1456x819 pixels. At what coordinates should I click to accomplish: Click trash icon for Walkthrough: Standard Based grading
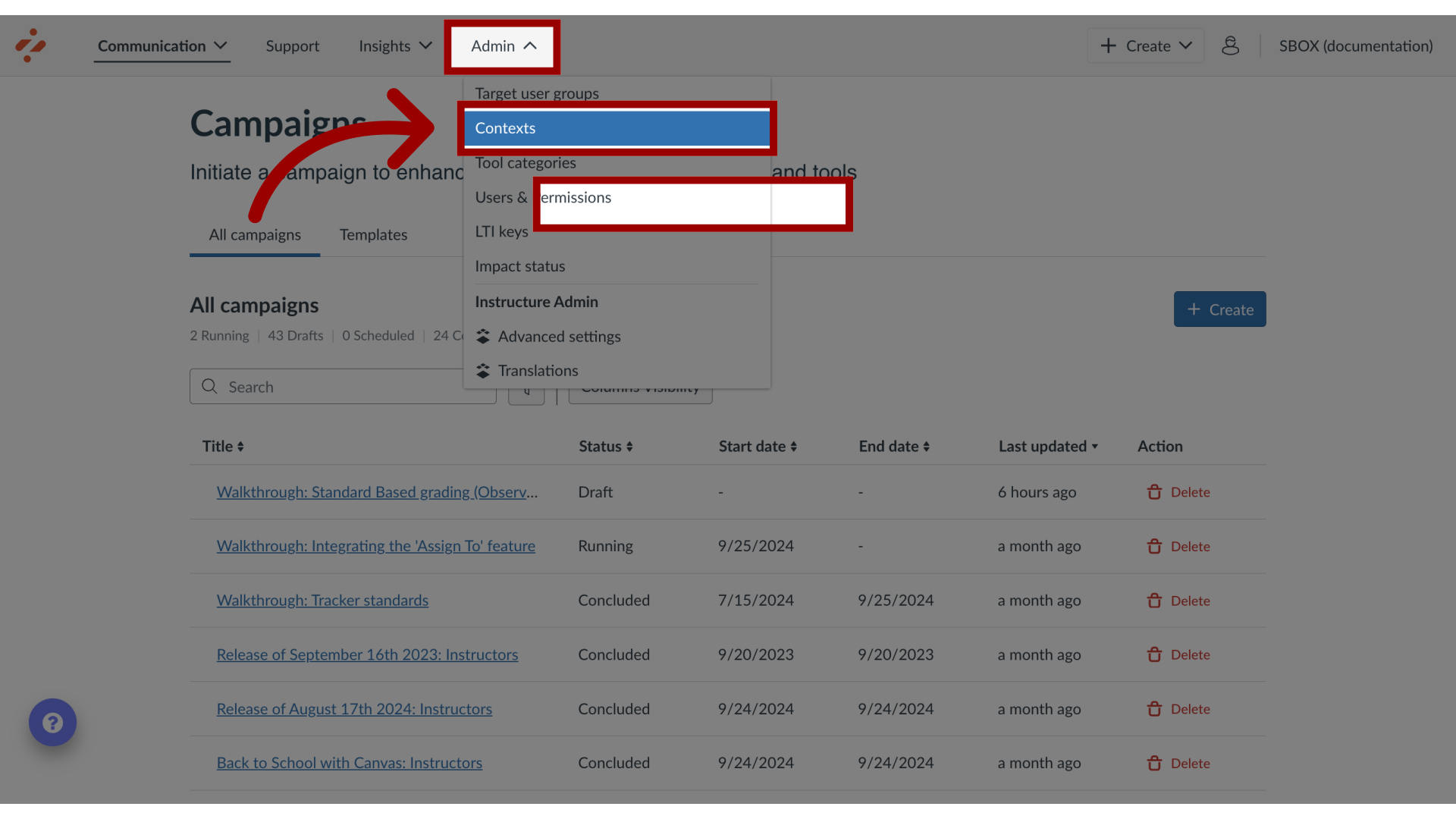[x=1154, y=492]
